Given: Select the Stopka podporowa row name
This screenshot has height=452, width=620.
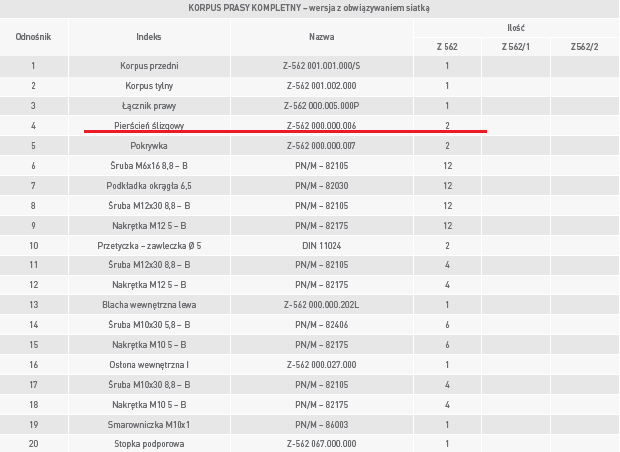Looking at the screenshot, I should [149, 444].
